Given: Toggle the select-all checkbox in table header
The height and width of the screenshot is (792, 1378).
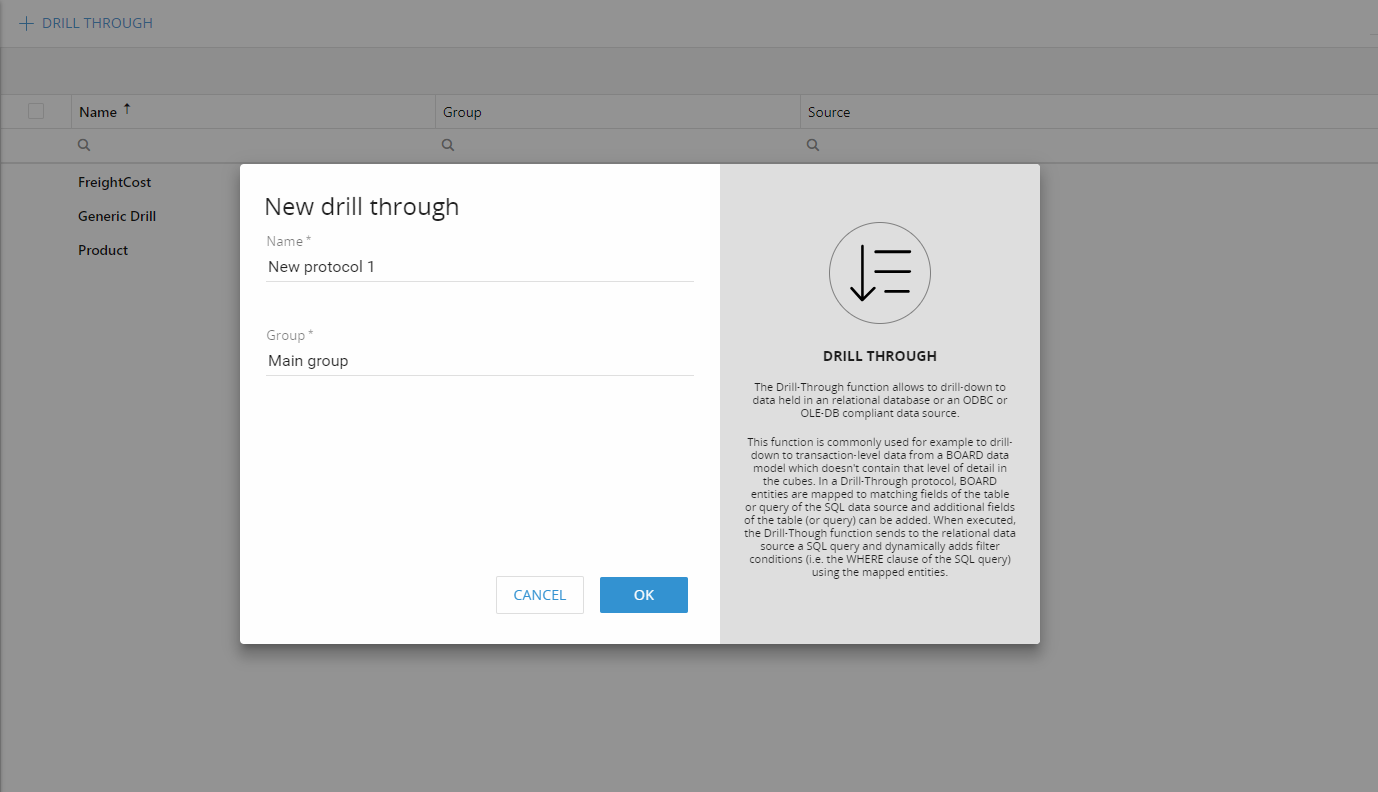Looking at the screenshot, I should click(x=36, y=111).
